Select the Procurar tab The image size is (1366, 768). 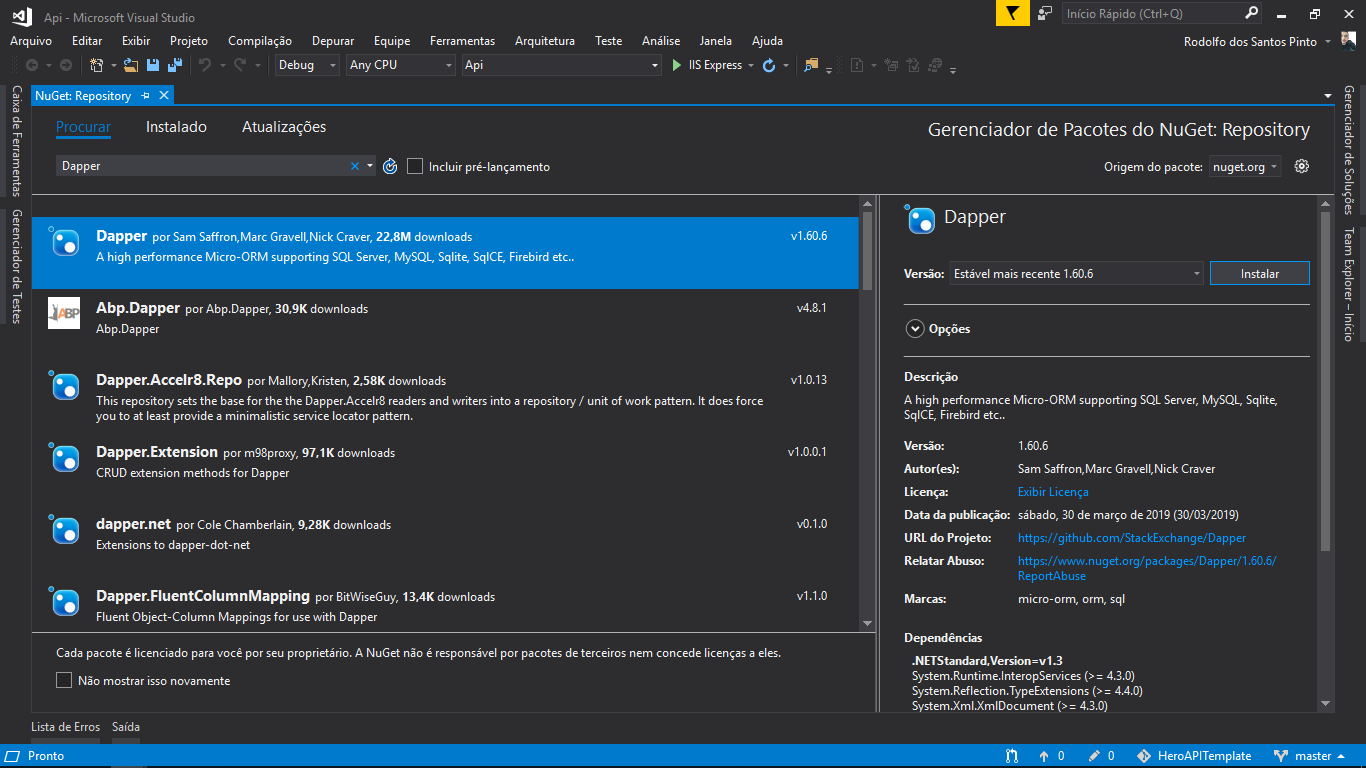point(83,127)
